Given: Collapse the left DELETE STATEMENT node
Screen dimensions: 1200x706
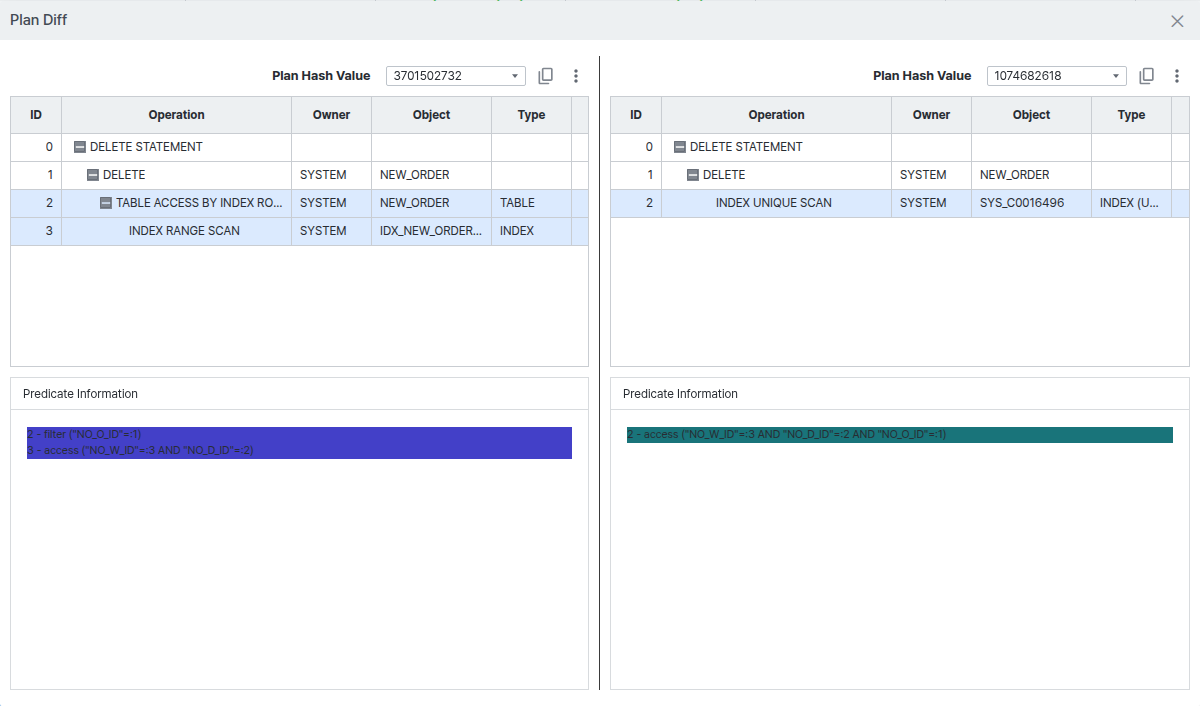Looking at the screenshot, I should pos(80,147).
